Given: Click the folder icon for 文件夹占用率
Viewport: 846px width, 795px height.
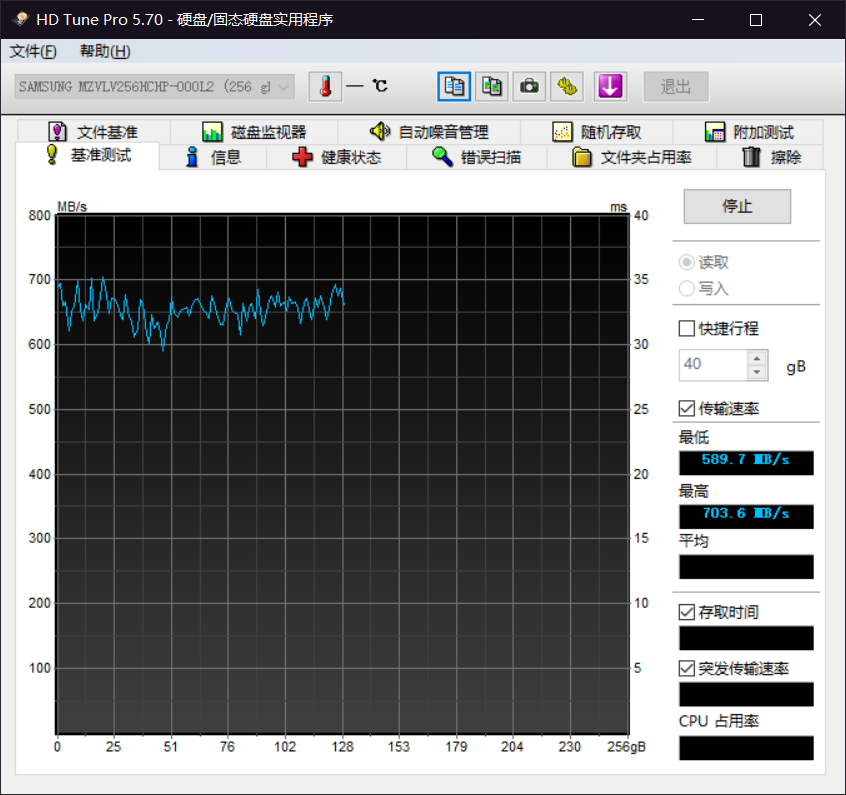Looking at the screenshot, I should (x=582, y=157).
